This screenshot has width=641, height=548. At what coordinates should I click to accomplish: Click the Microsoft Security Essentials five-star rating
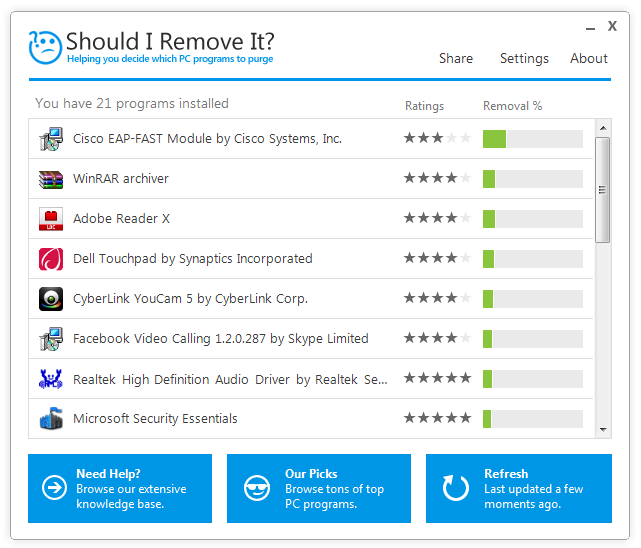(437, 418)
